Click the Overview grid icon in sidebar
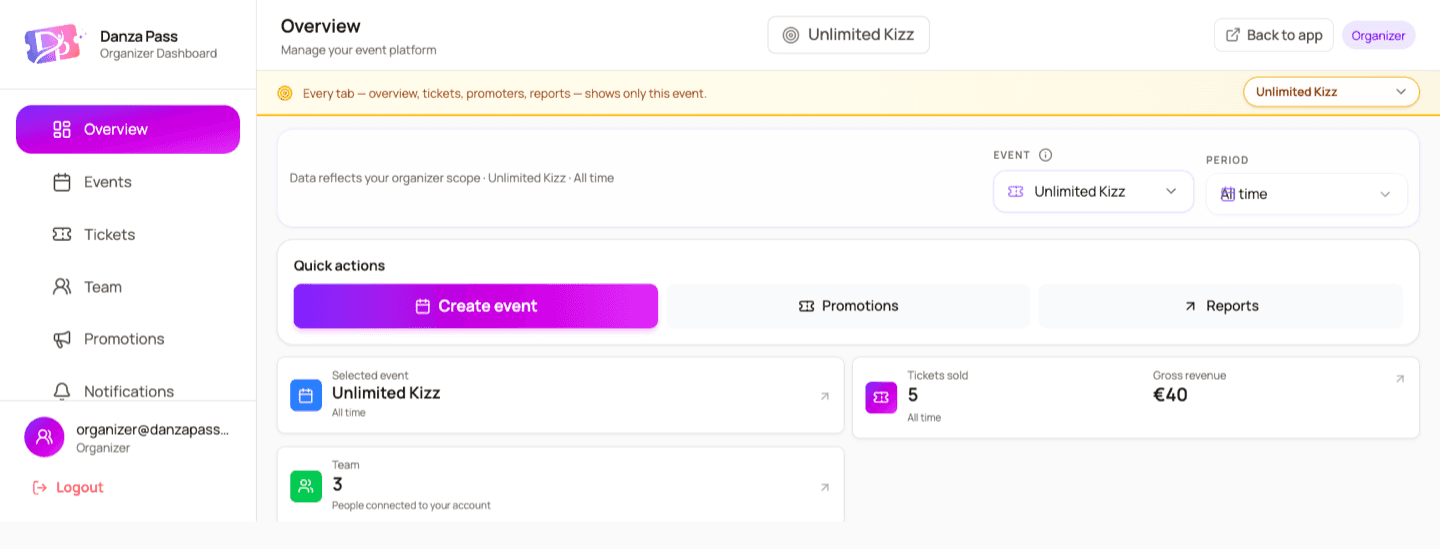 point(62,129)
